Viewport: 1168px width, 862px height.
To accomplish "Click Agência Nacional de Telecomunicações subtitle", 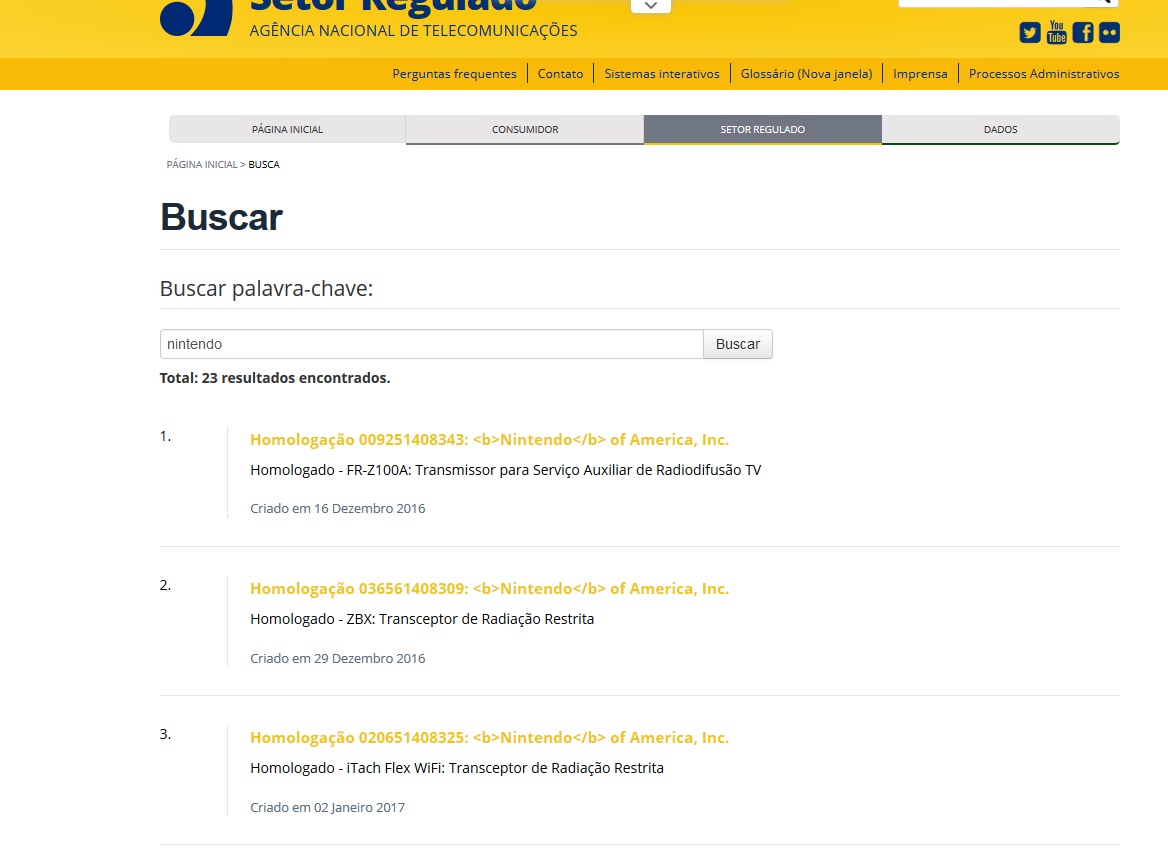I will pos(413,31).
